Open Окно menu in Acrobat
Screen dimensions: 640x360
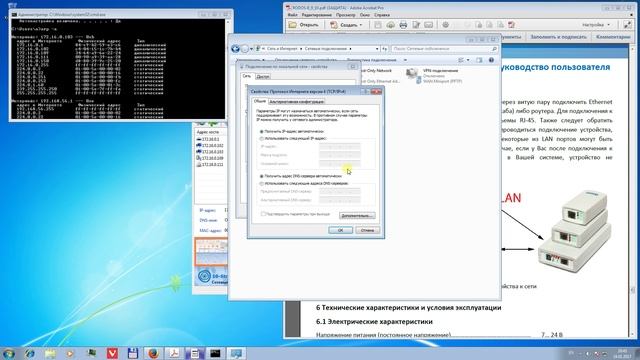(365, 15)
